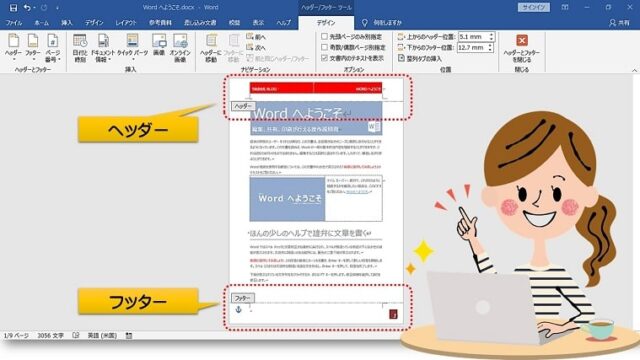640x360 pixels.
Task: Open the 挿入 (Insert) ribbon tab
Action: (67, 22)
